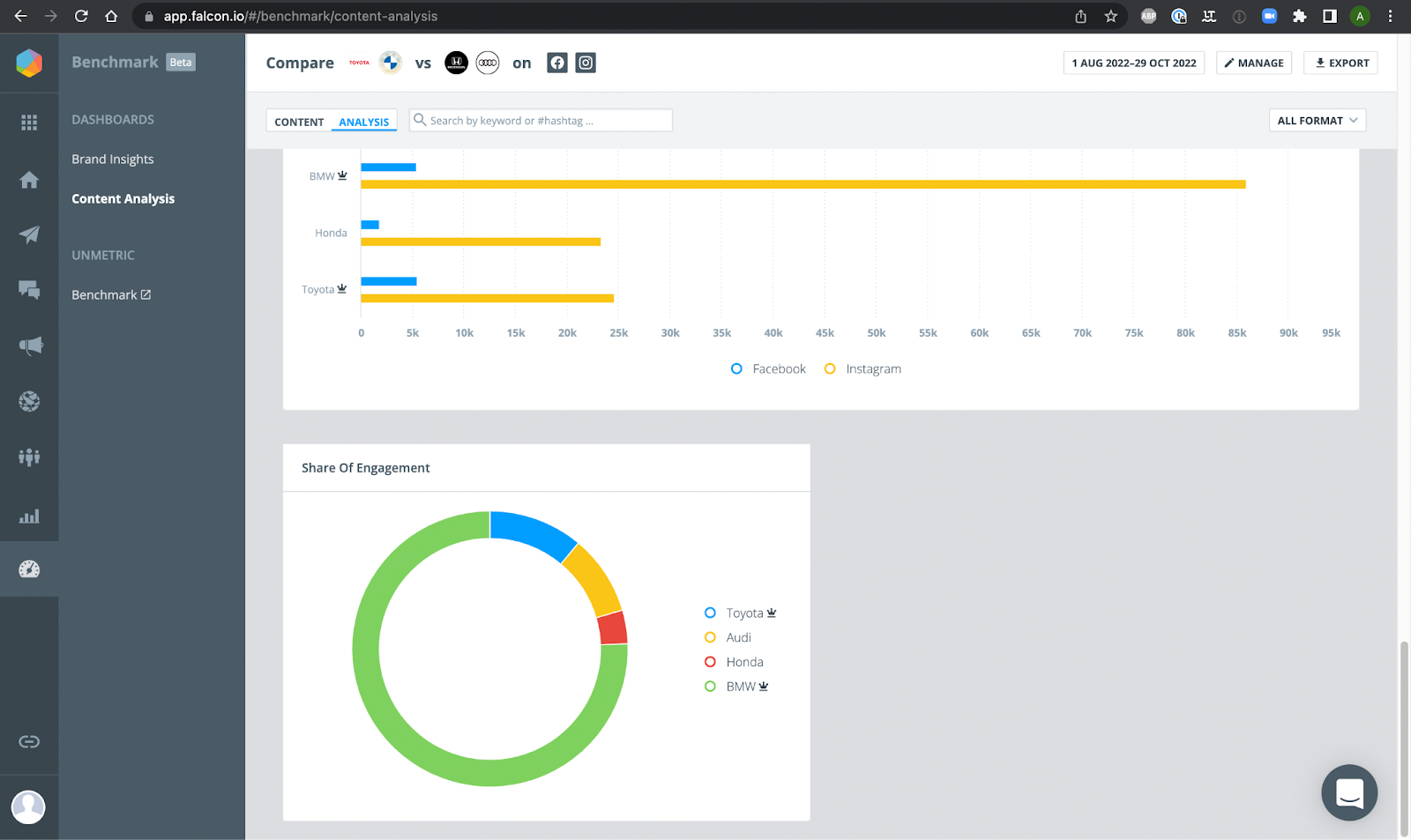The height and width of the screenshot is (840, 1411).
Task: Click the Benchmark gauge icon in sidebar
Action: pyautogui.click(x=29, y=569)
